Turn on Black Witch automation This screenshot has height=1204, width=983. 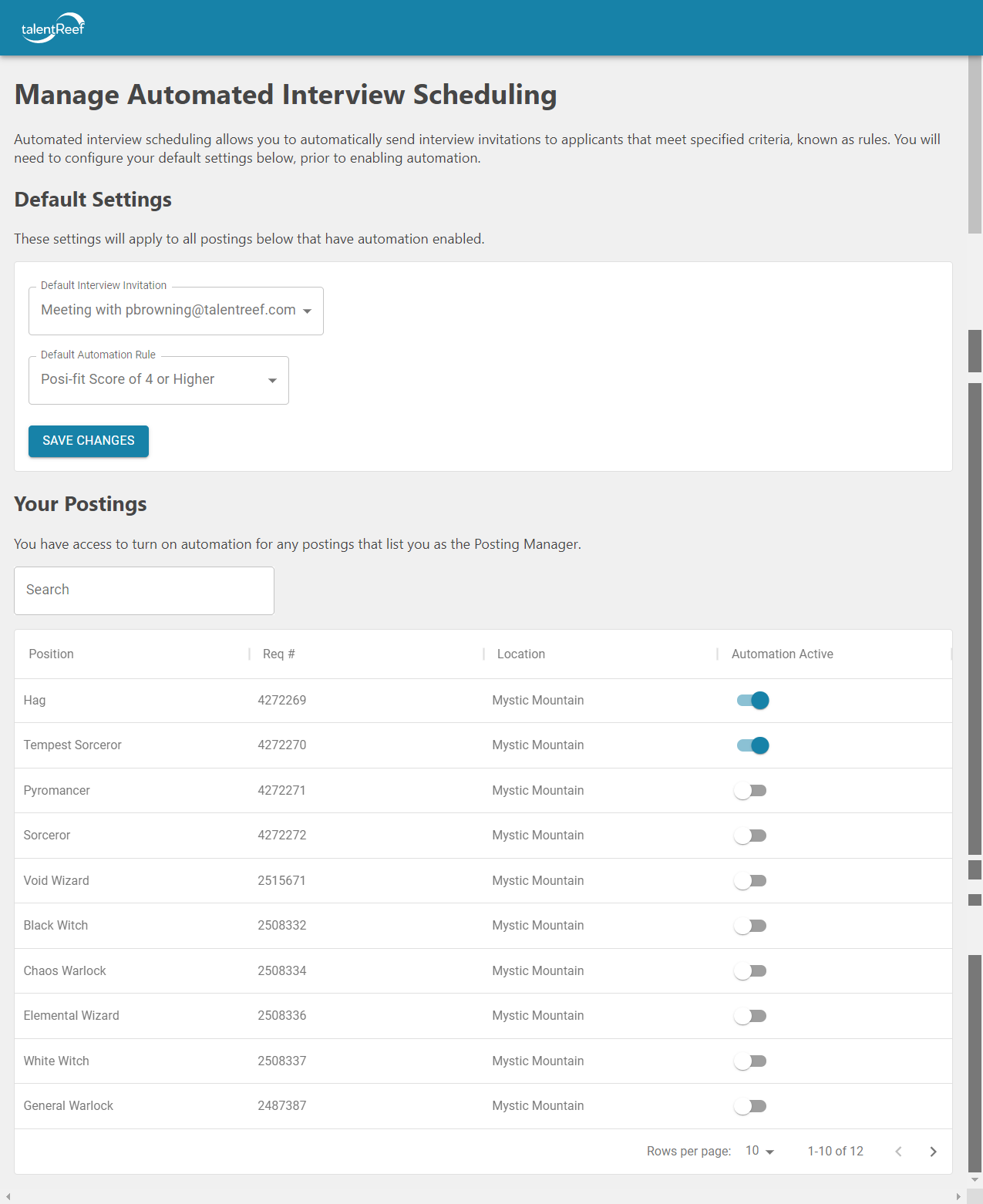coord(749,925)
